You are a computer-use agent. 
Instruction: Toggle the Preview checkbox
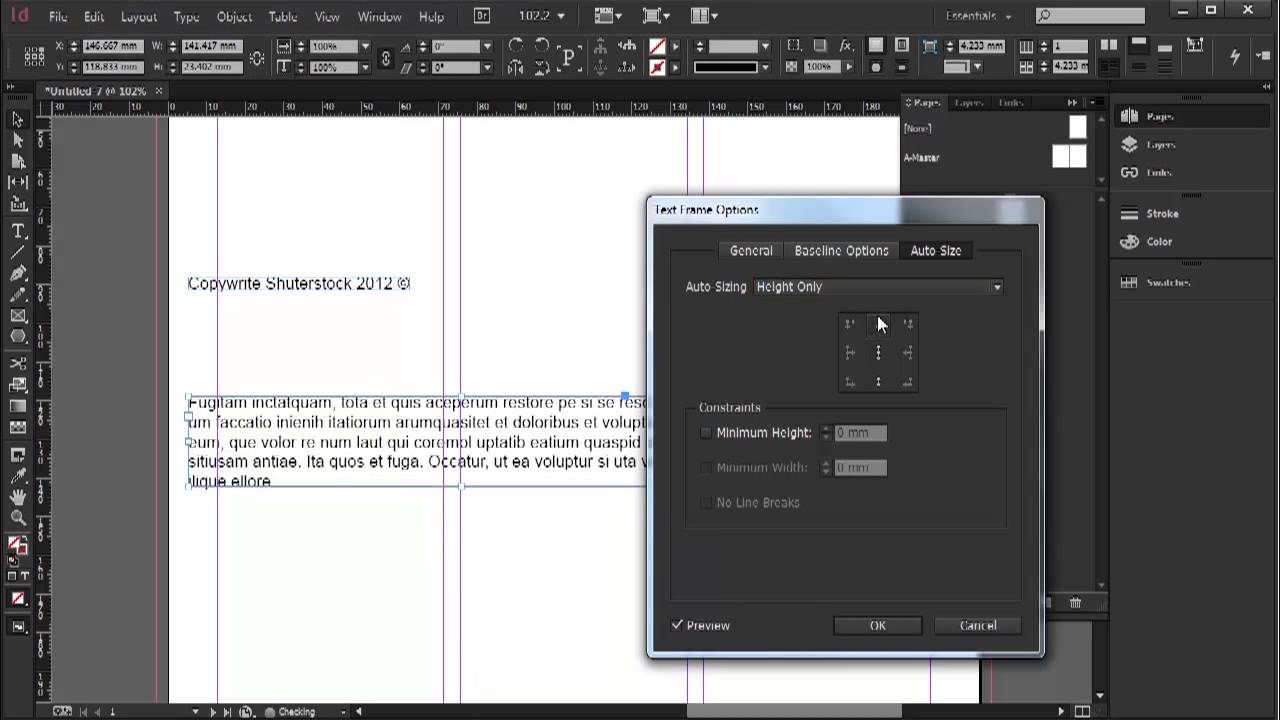[x=678, y=625]
